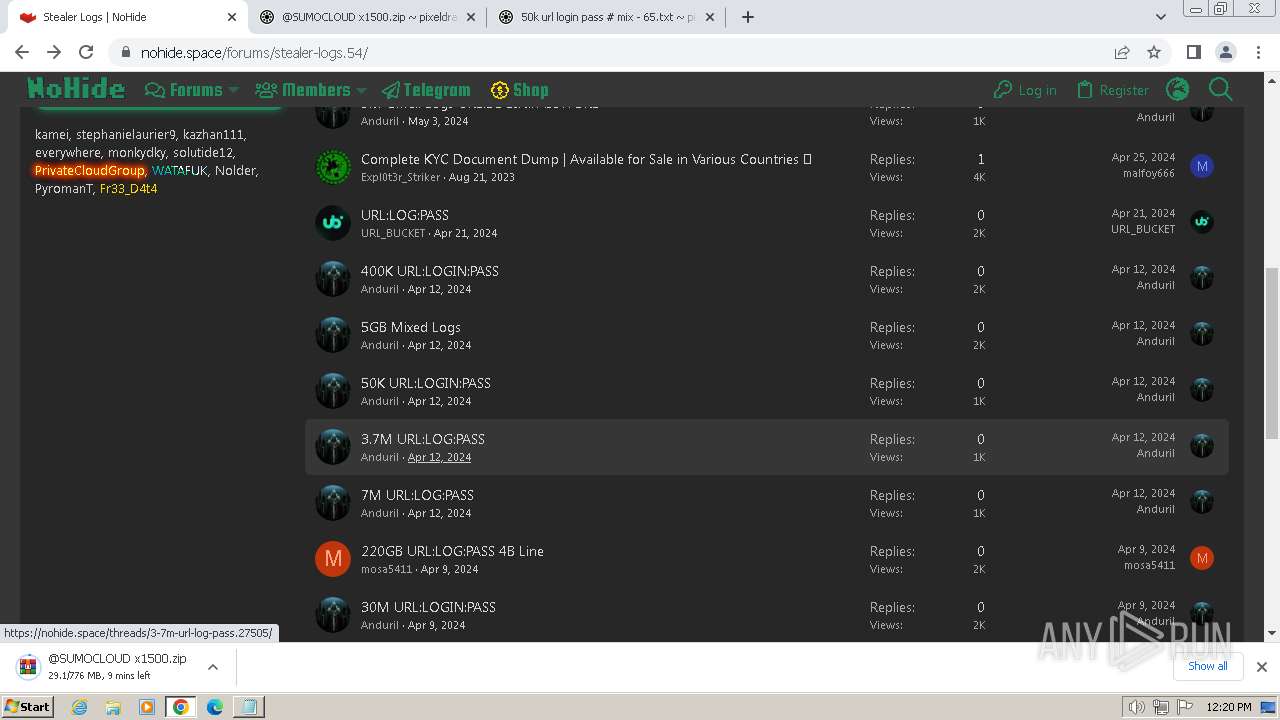The height and width of the screenshot is (720, 1280).
Task: Click malfoy666 last poster name
Action: (1149, 173)
